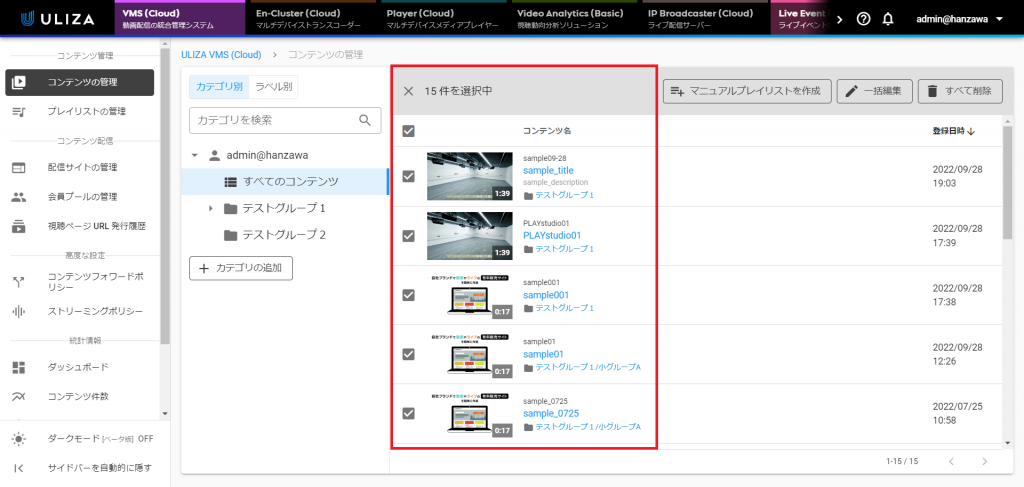Open the PLAYstudio01 content link
The width and height of the screenshot is (1024, 487).
coord(552,235)
